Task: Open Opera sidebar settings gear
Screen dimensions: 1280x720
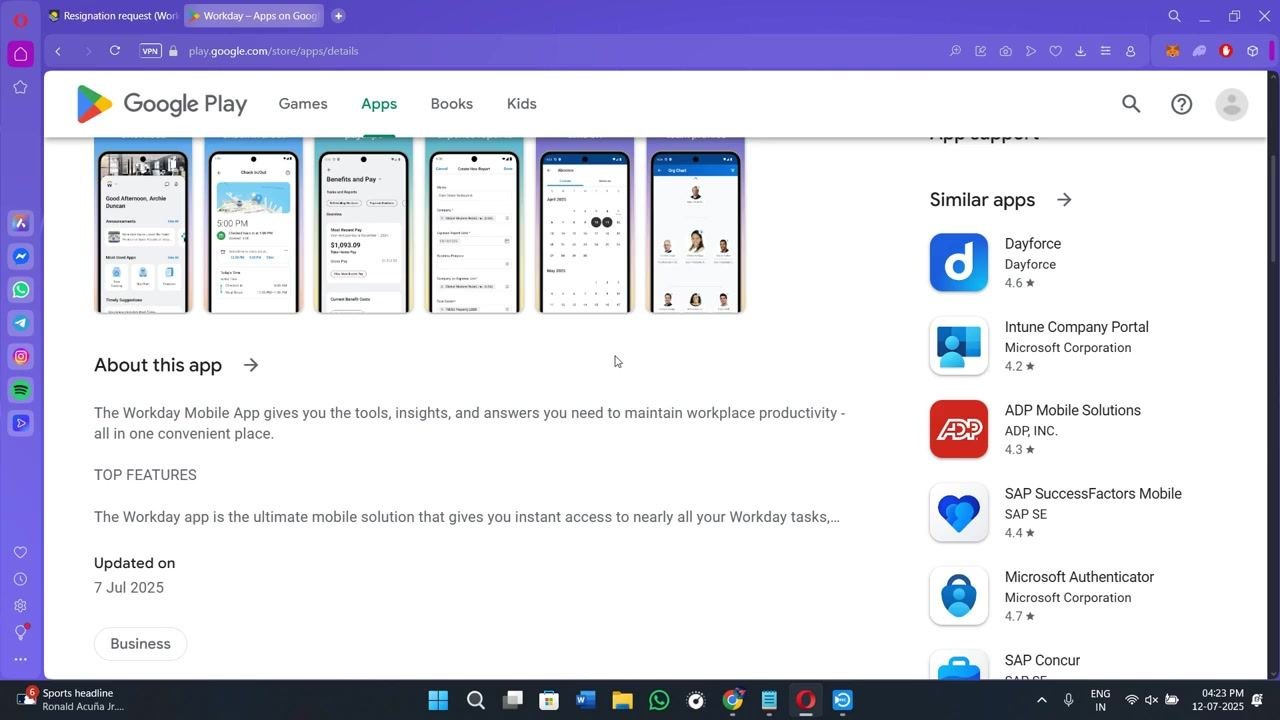Action: pos(20,606)
